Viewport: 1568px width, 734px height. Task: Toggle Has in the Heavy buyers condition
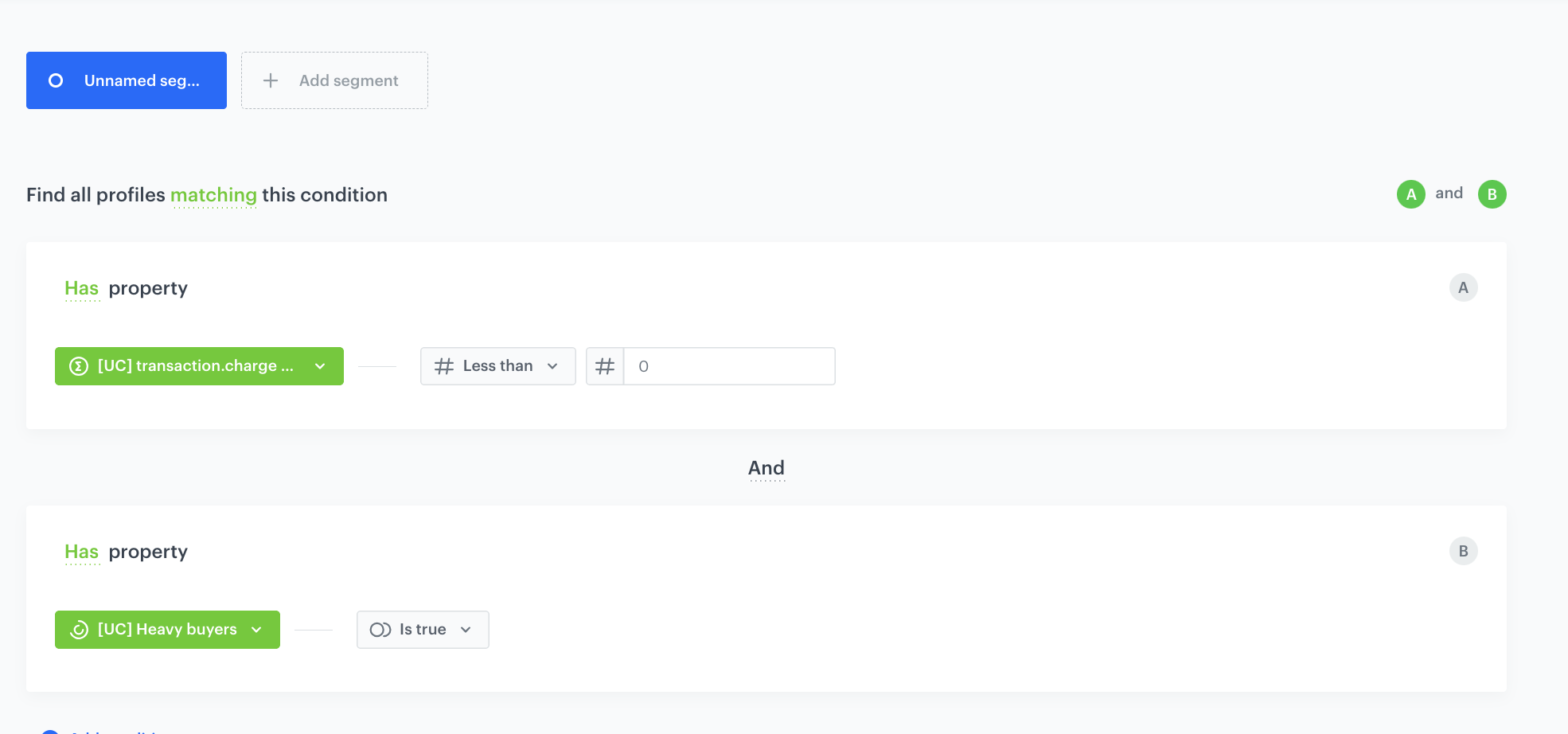click(x=81, y=551)
